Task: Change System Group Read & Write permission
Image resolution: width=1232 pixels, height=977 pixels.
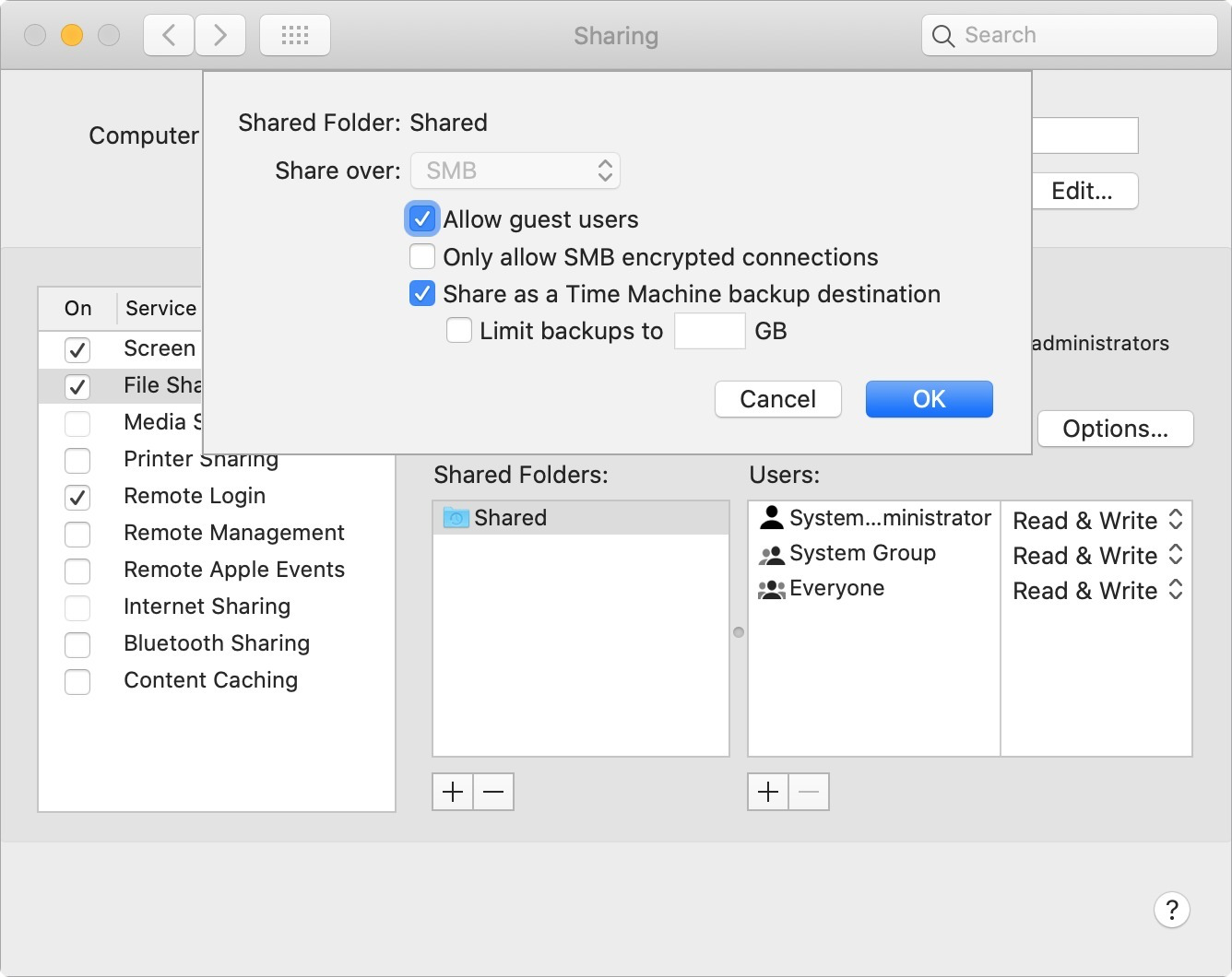Action: coord(1096,555)
